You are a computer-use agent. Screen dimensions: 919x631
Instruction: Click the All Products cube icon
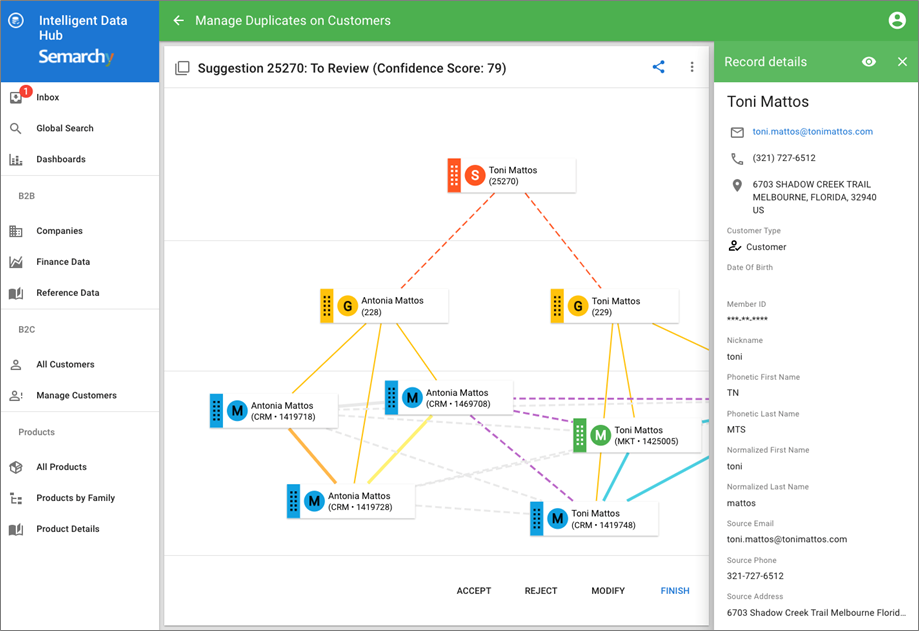coord(16,467)
